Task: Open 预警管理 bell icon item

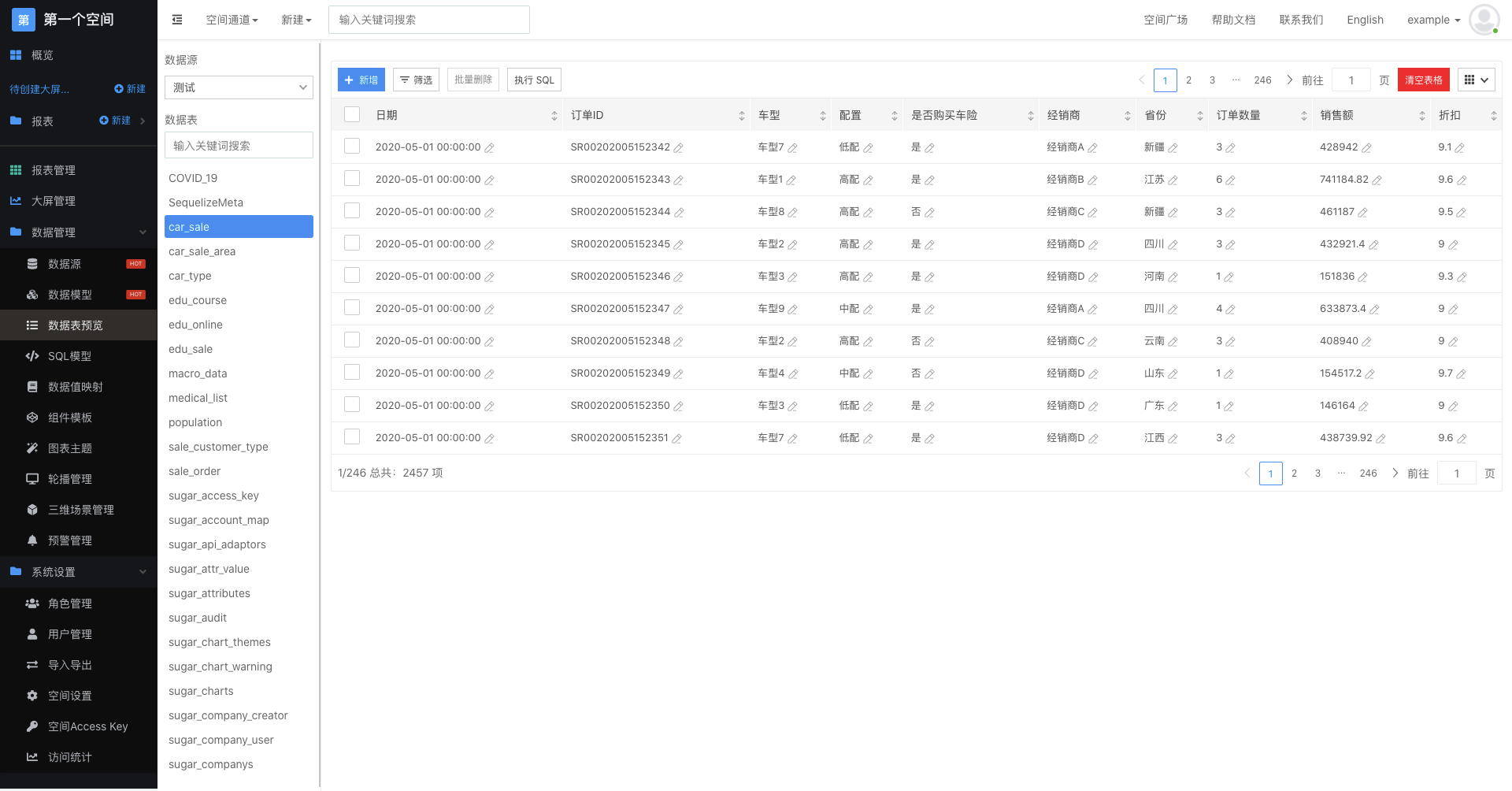Action: (x=32, y=540)
